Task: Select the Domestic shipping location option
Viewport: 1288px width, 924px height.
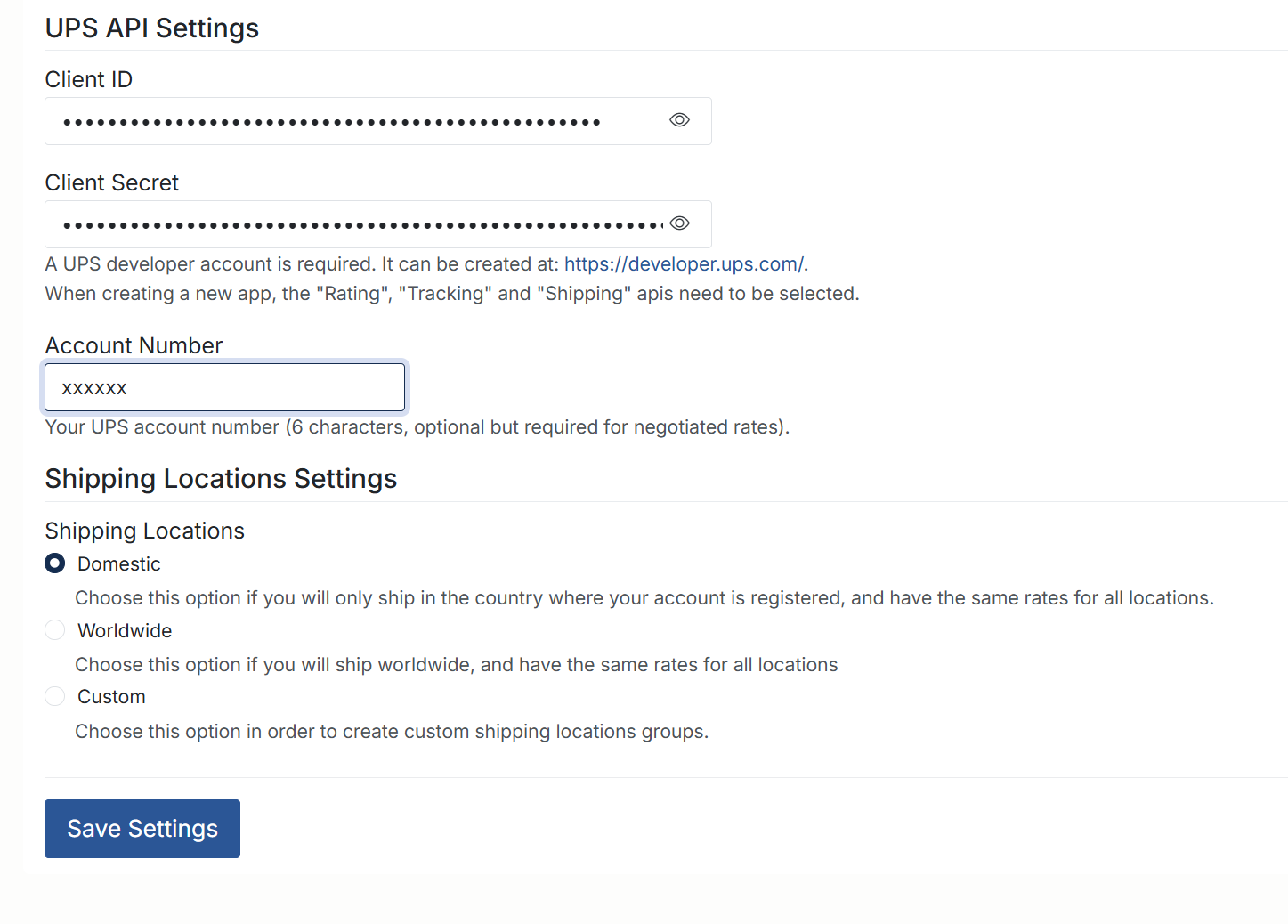Action: (x=54, y=563)
